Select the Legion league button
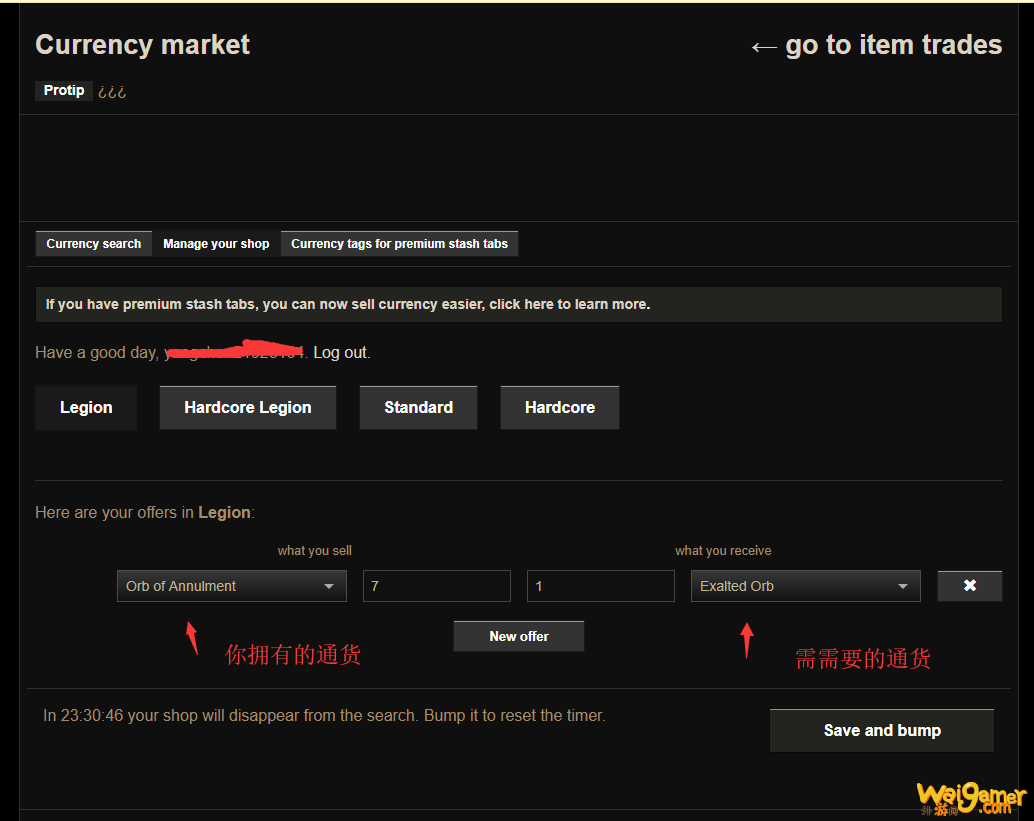 [86, 408]
